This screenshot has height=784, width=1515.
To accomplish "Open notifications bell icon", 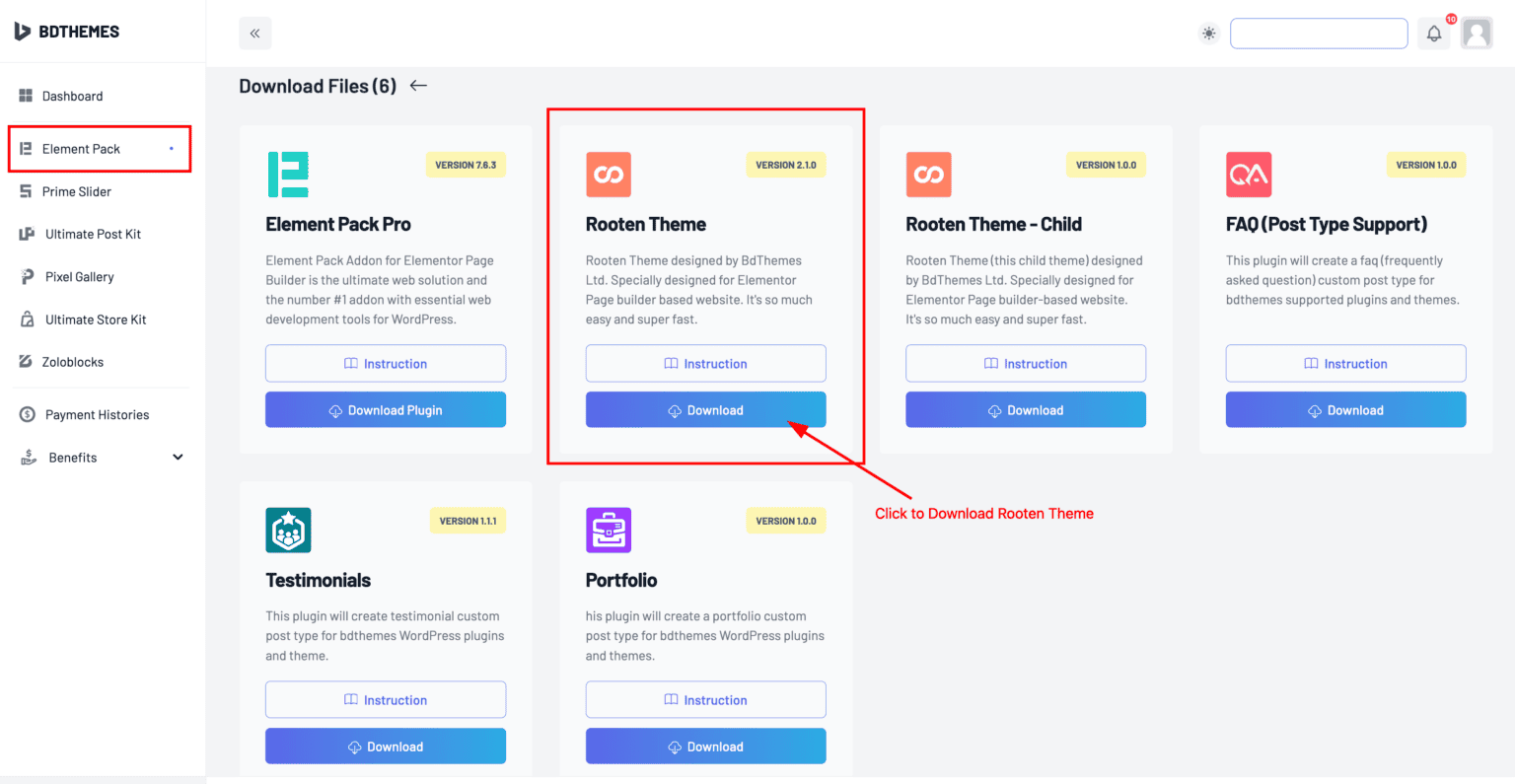I will [x=1434, y=34].
